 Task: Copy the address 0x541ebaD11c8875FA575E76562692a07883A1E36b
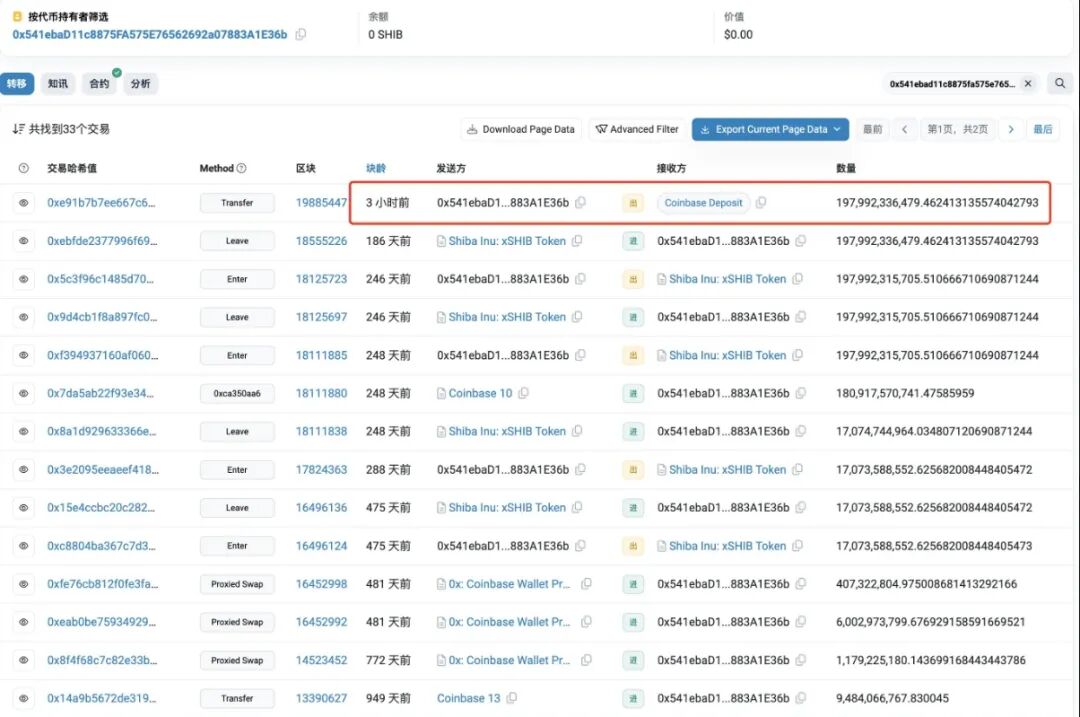point(300,34)
